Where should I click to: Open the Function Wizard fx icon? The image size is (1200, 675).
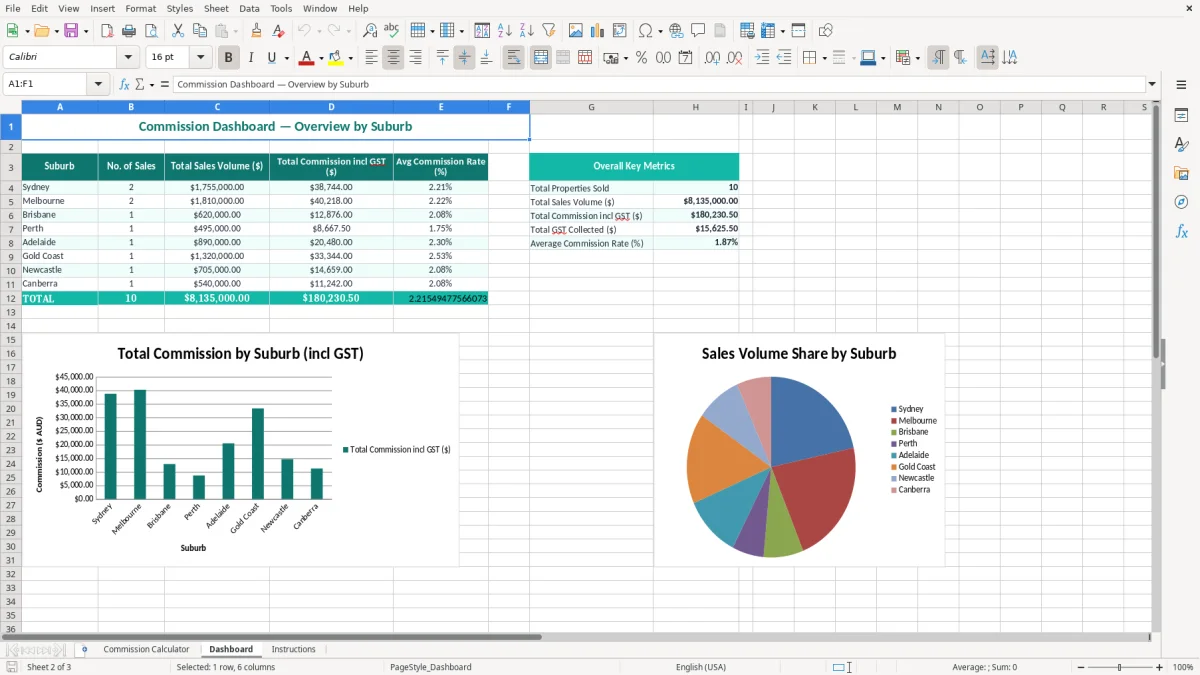[124, 84]
